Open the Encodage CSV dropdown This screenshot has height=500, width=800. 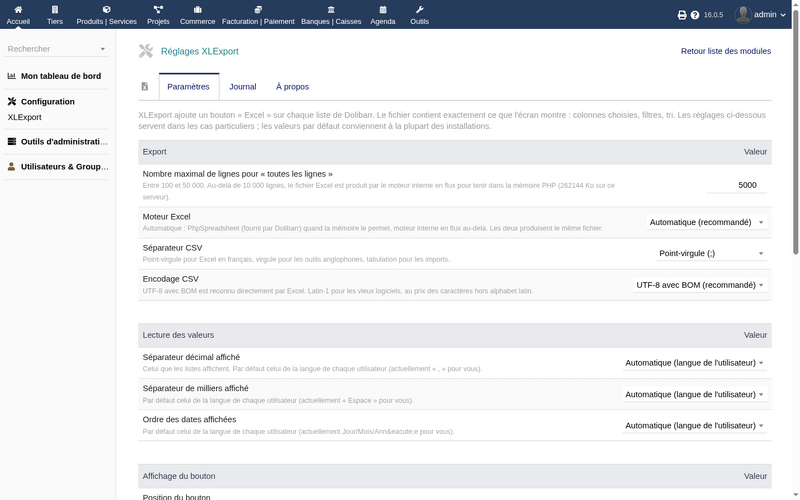[700, 285]
